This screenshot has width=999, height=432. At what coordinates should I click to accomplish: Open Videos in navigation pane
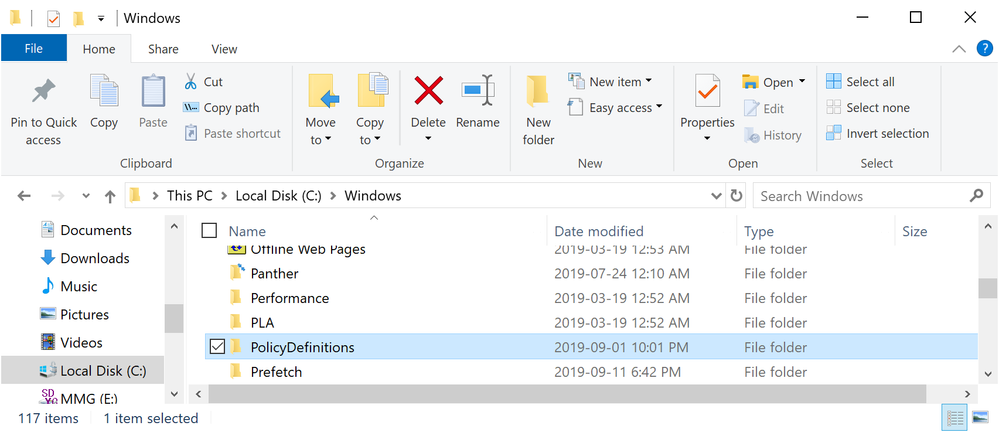pos(71,342)
